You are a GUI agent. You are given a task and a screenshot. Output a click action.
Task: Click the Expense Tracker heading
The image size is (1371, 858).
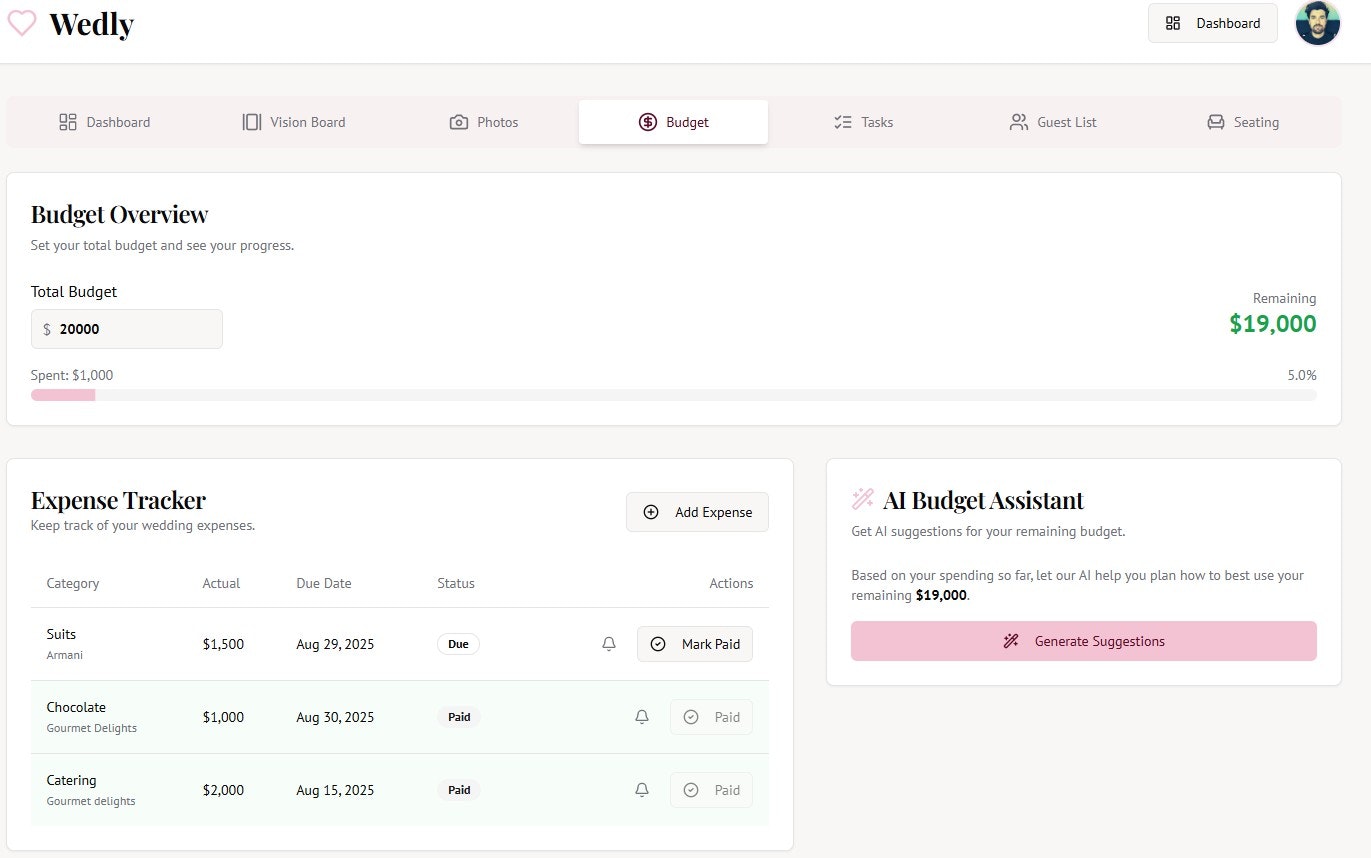pos(118,500)
